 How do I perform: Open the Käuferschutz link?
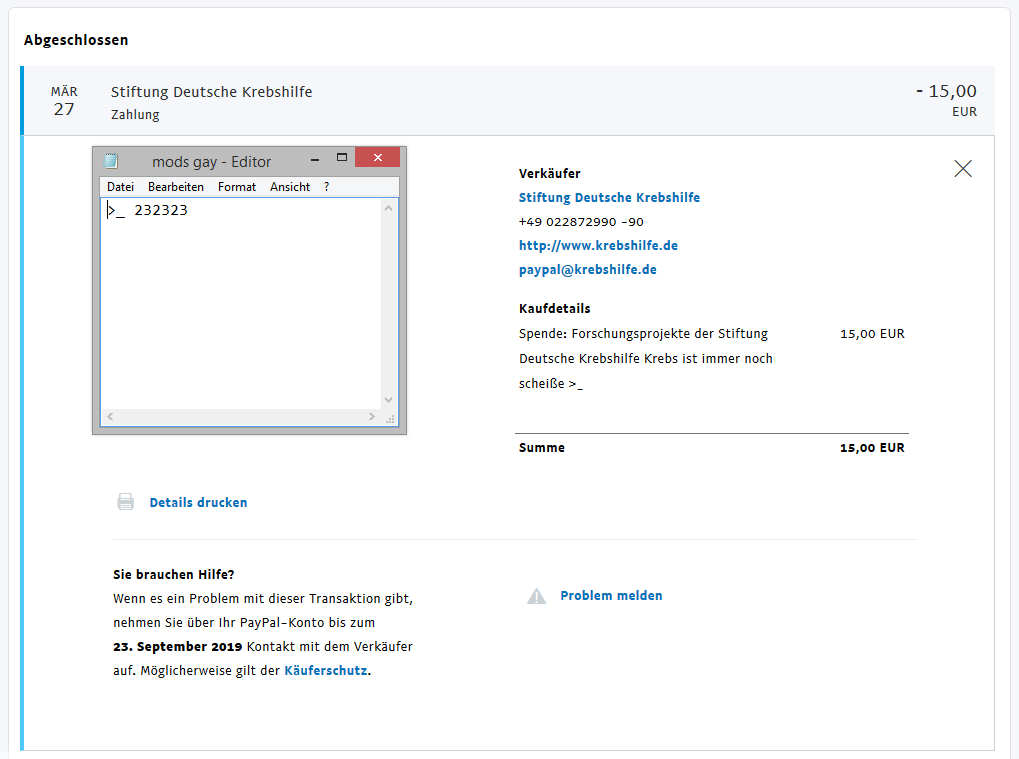pyautogui.click(x=326, y=670)
